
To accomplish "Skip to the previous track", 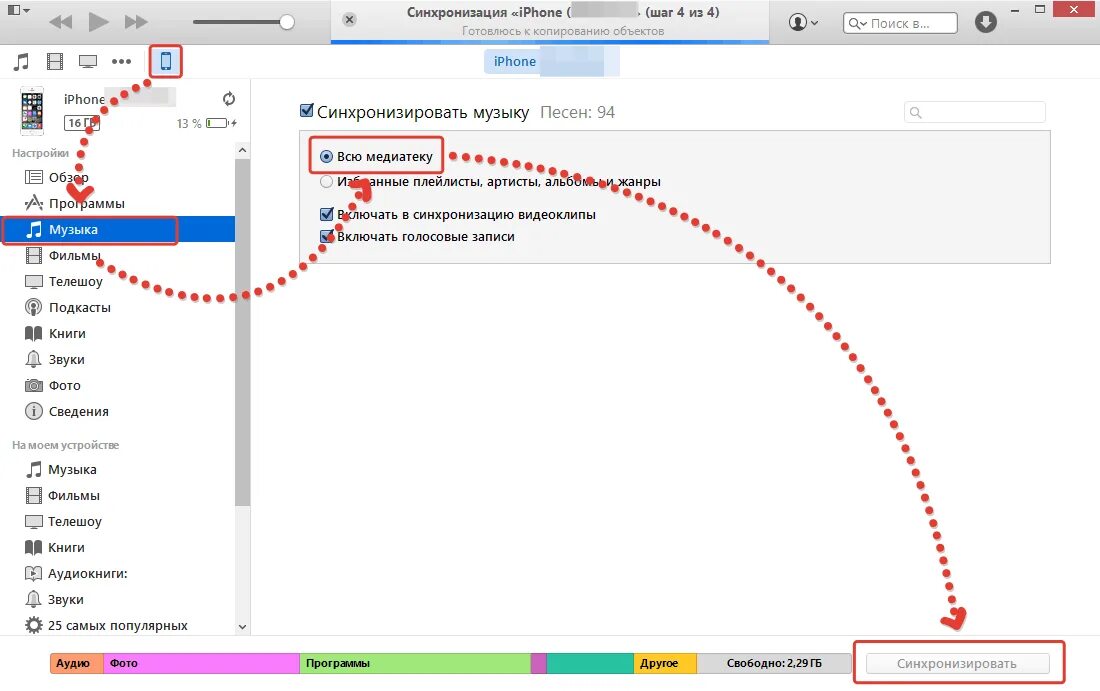I will [61, 22].
